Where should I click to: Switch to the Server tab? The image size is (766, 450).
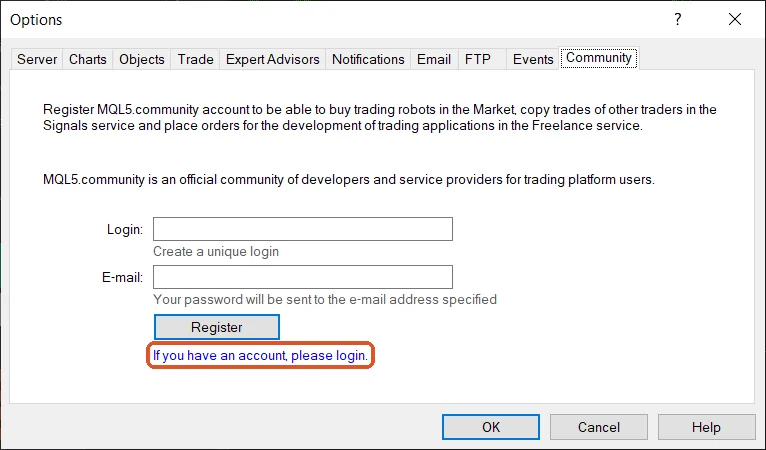point(37,59)
